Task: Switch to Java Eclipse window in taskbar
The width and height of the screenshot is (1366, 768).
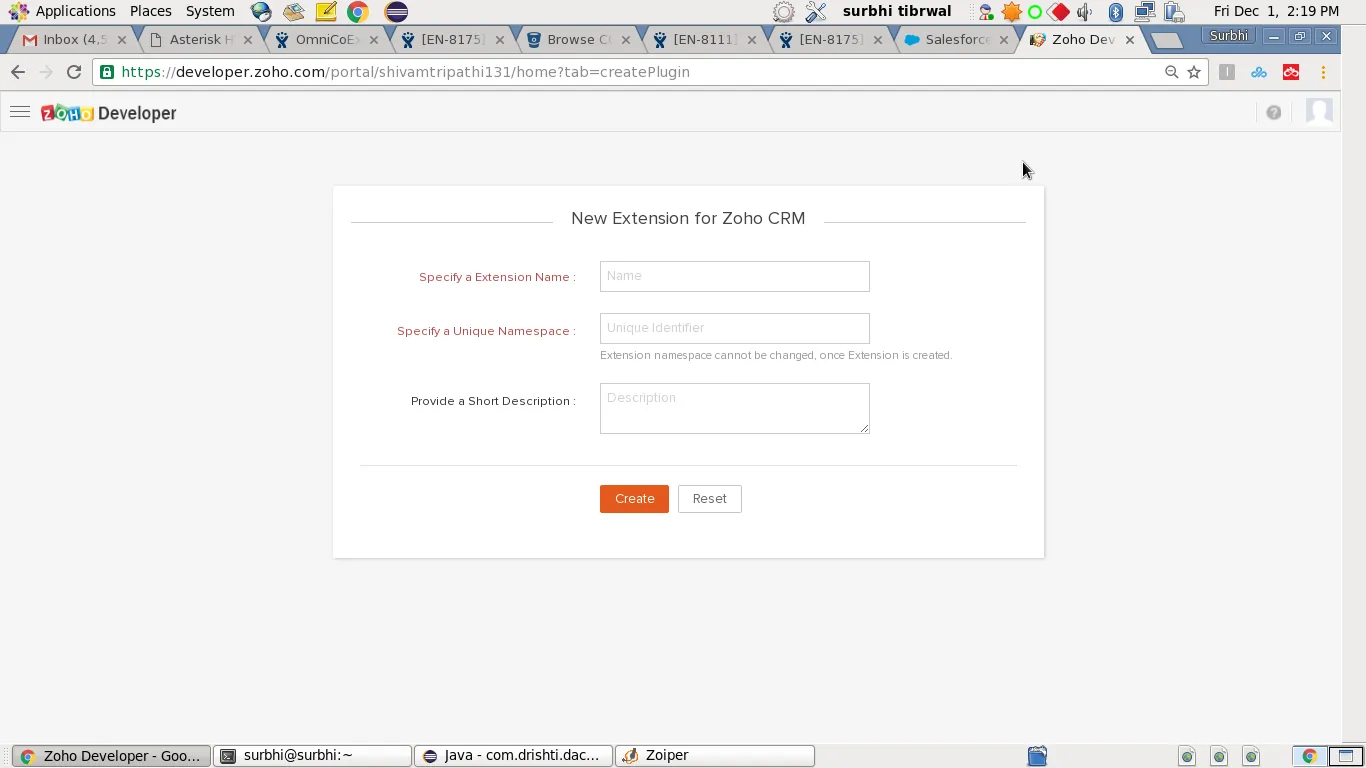Action: pyautogui.click(x=514, y=756)
